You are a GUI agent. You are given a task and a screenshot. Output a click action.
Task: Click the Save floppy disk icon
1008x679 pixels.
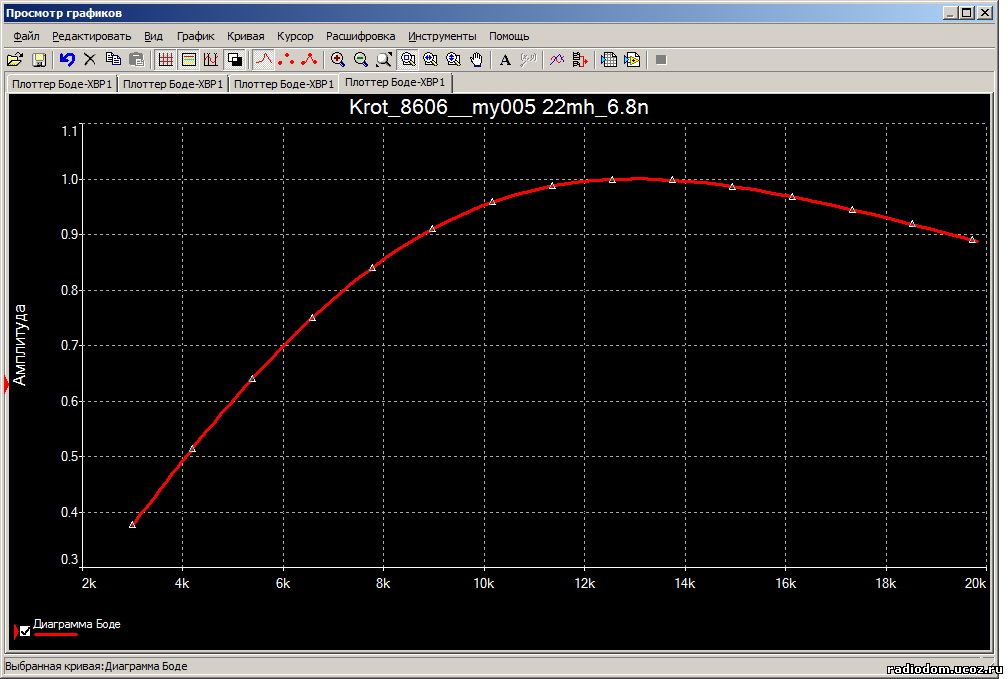point(39,60)
